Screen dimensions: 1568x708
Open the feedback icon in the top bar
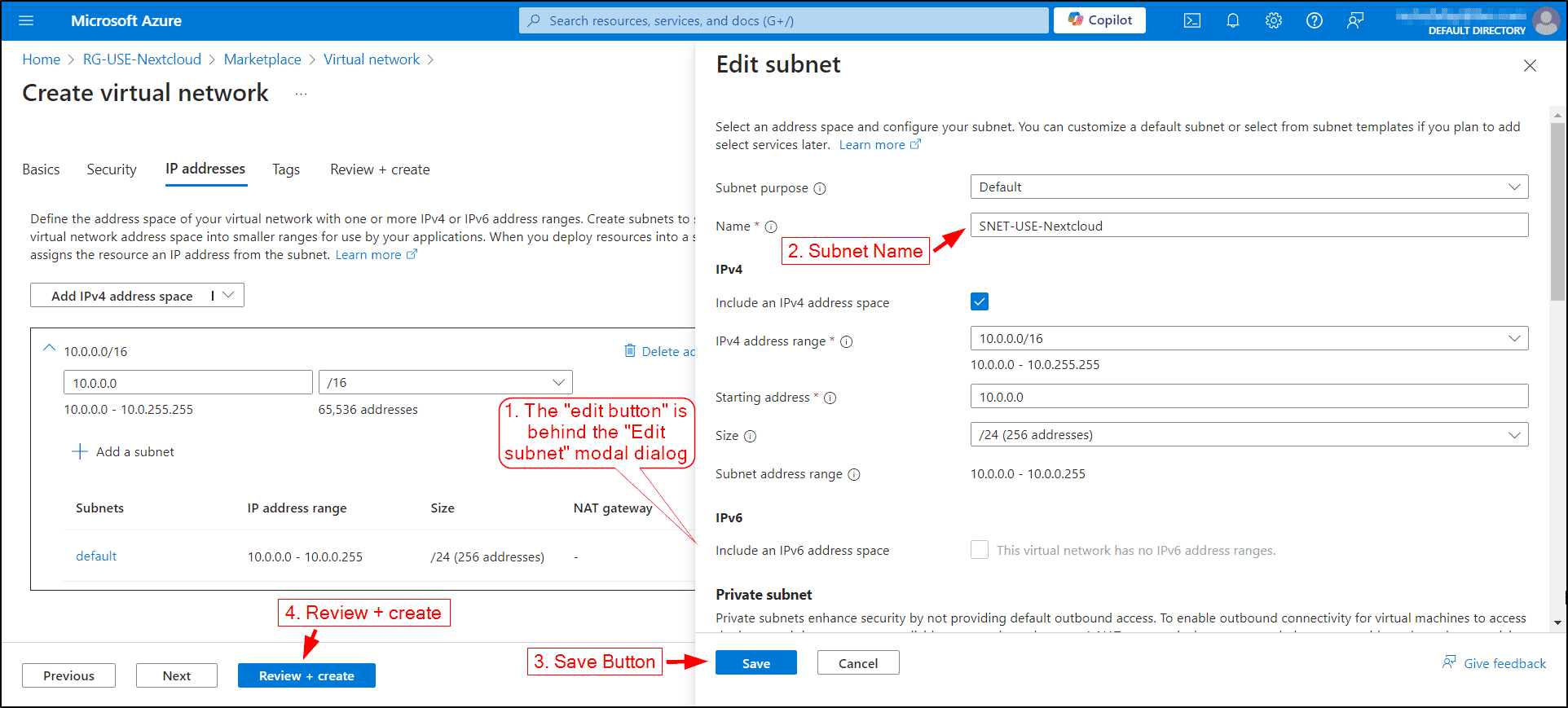click(1355, 20)
